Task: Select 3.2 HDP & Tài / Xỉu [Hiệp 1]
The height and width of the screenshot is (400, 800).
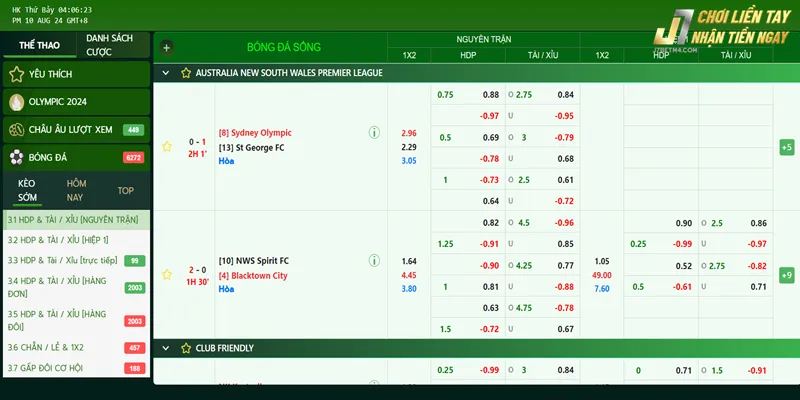Action: 58,240
